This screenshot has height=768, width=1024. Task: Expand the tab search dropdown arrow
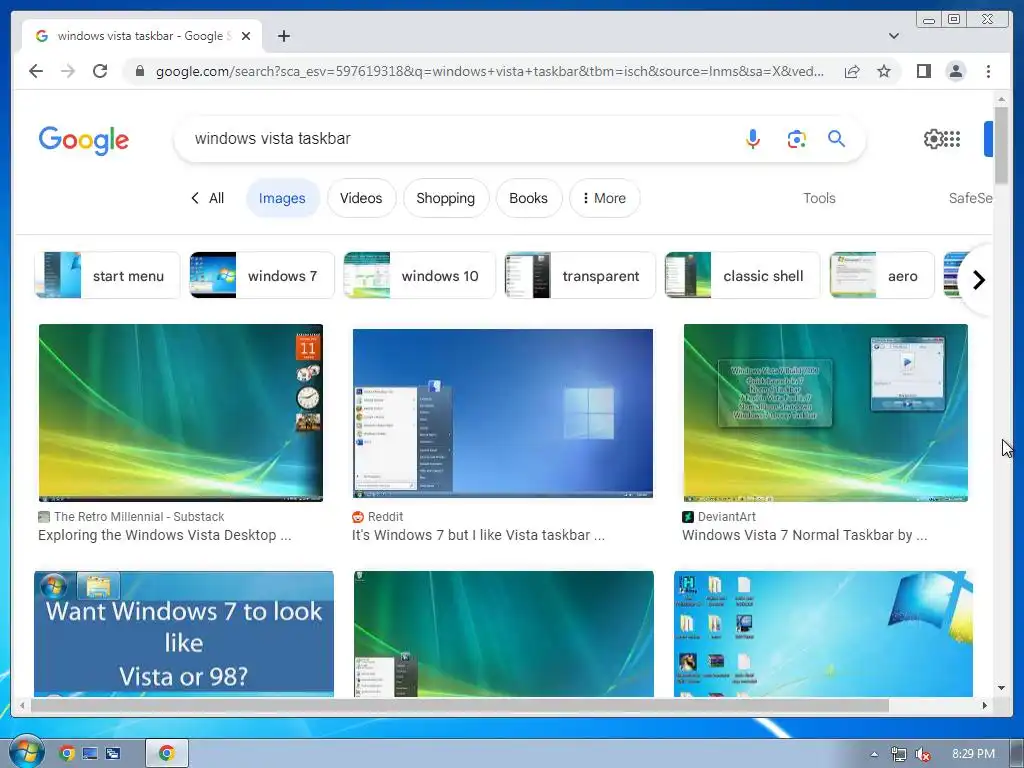tap(894, 36)
